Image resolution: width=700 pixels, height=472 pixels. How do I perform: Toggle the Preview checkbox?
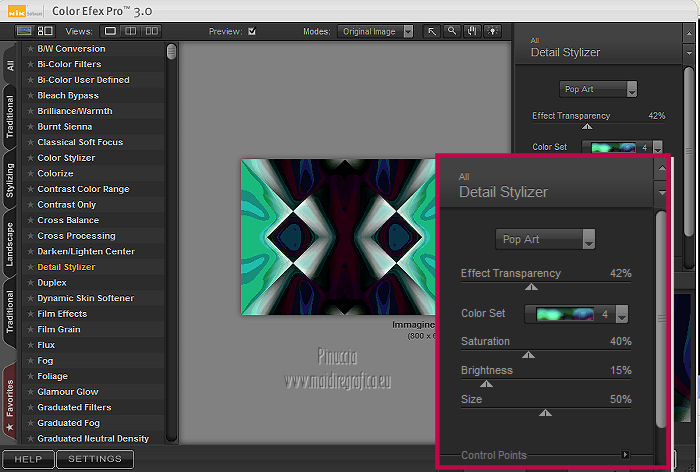click(x=252, y=31)
